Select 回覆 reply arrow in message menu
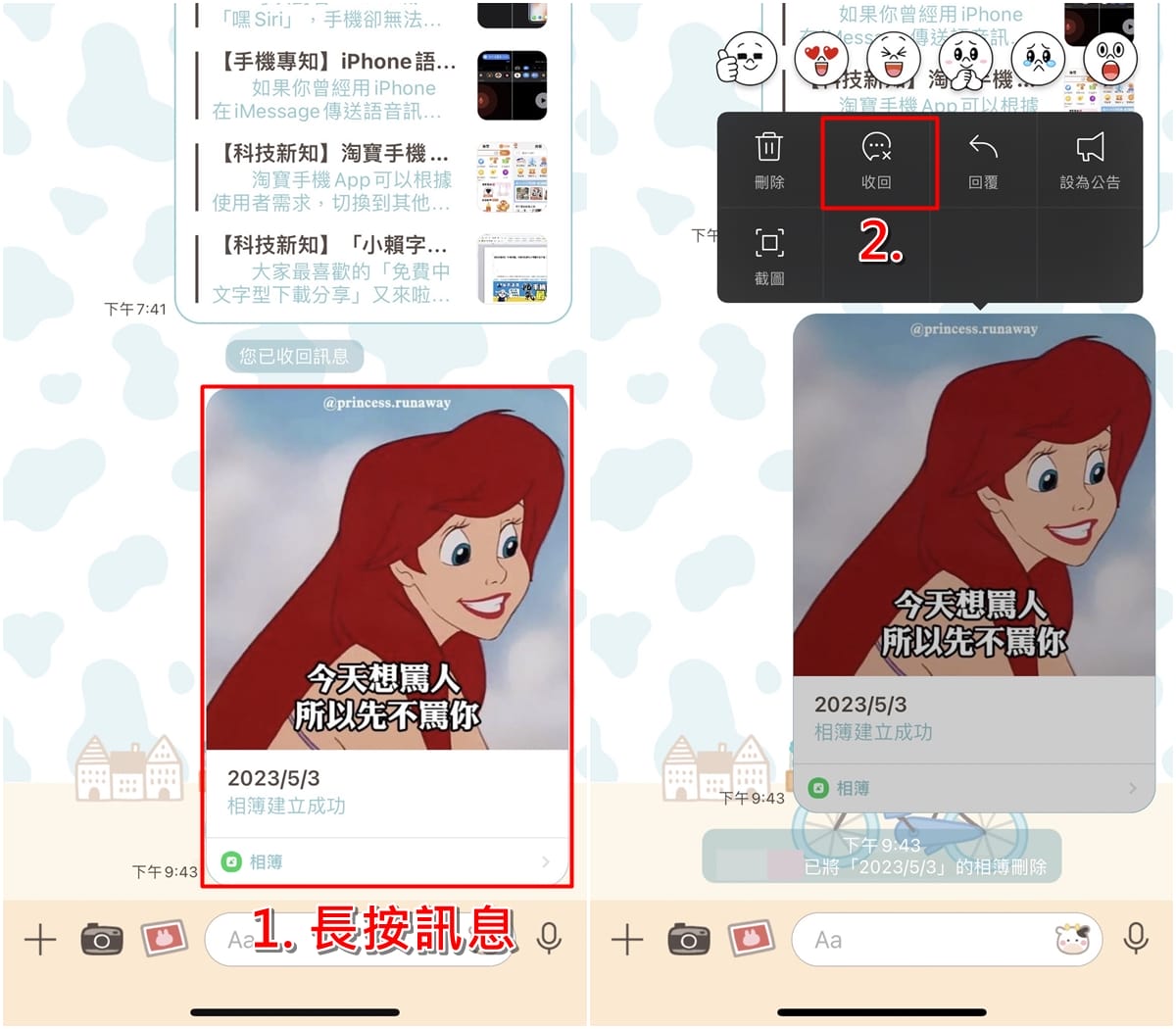The height and width of the screenshot is (1029, 1176). tap(983, 161)
